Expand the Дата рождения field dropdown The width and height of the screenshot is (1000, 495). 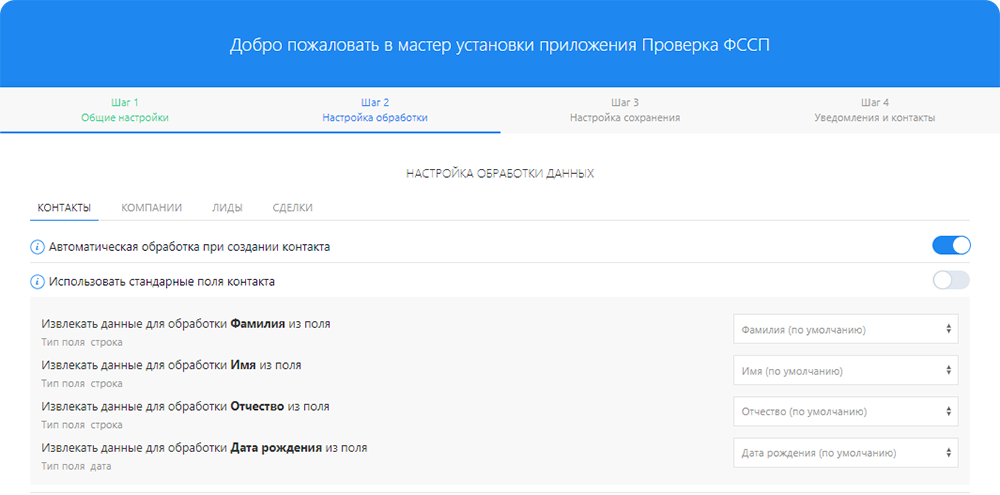point(845,452)
